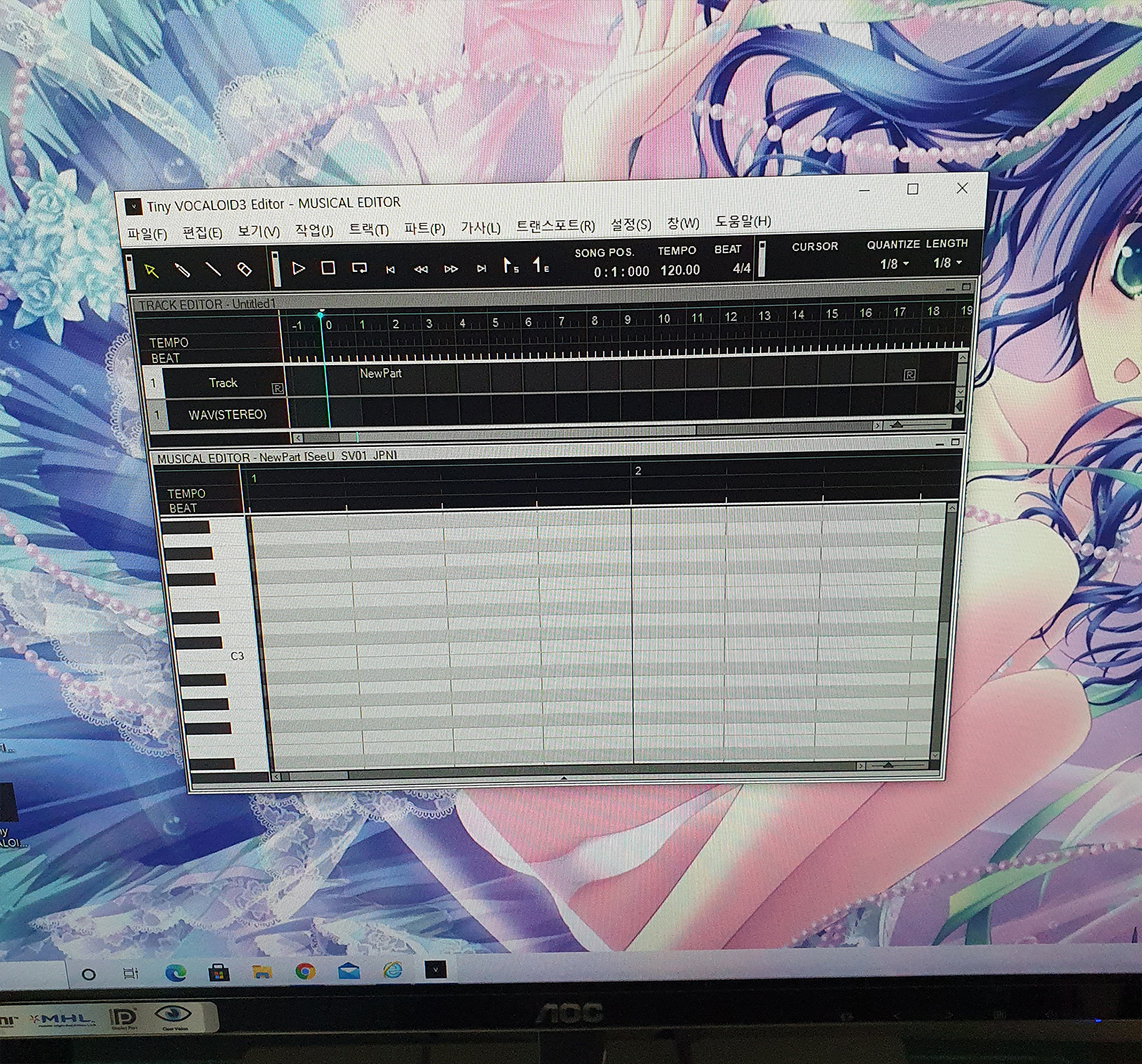
Task: Click the TEMPO value 120.00
Action: pyautogui.click(x=679, y=270)
